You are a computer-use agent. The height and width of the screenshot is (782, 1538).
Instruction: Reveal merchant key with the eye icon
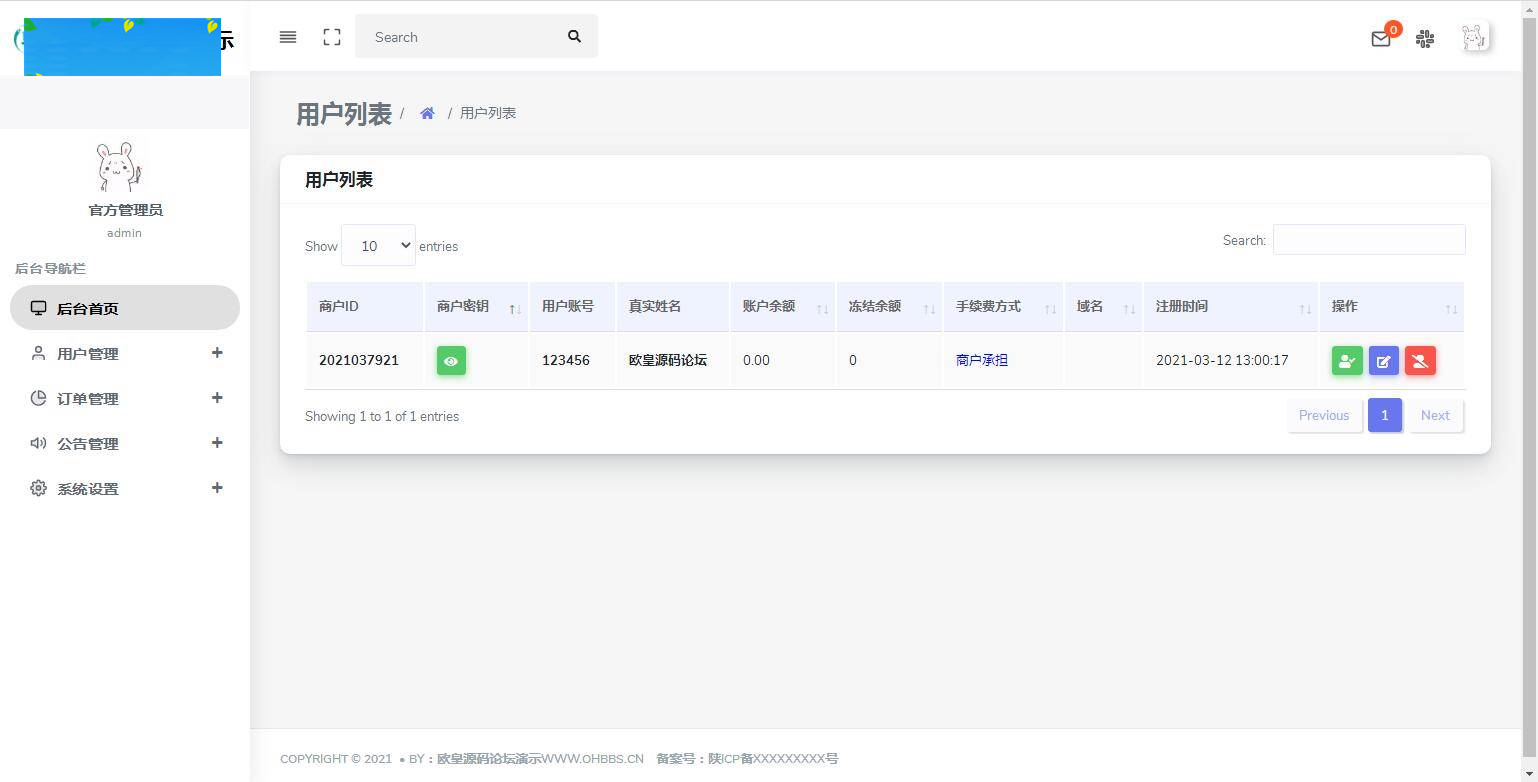tap(451, 361)
